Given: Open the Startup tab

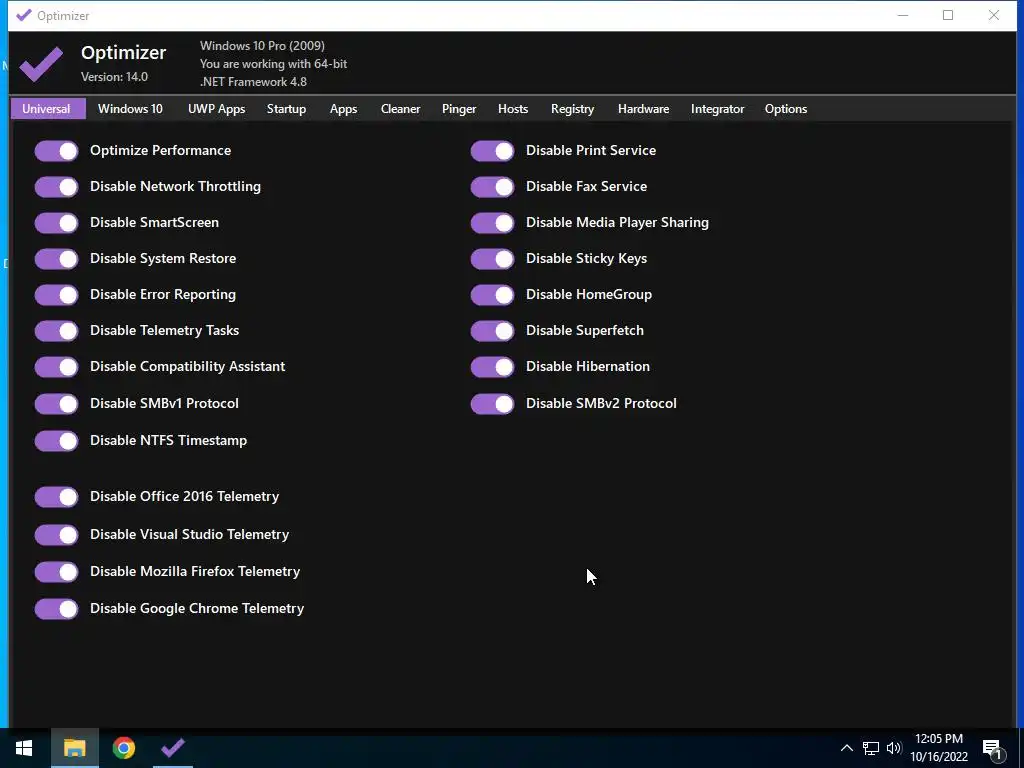Looking at the screenshot, I should point(286,109).
